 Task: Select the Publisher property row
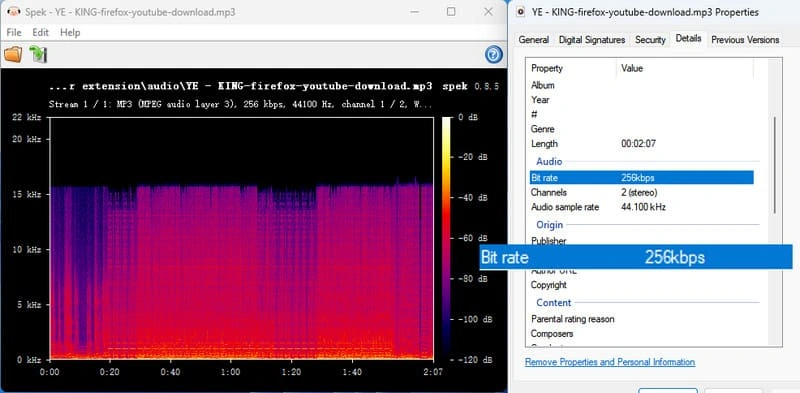pos(641,240)
